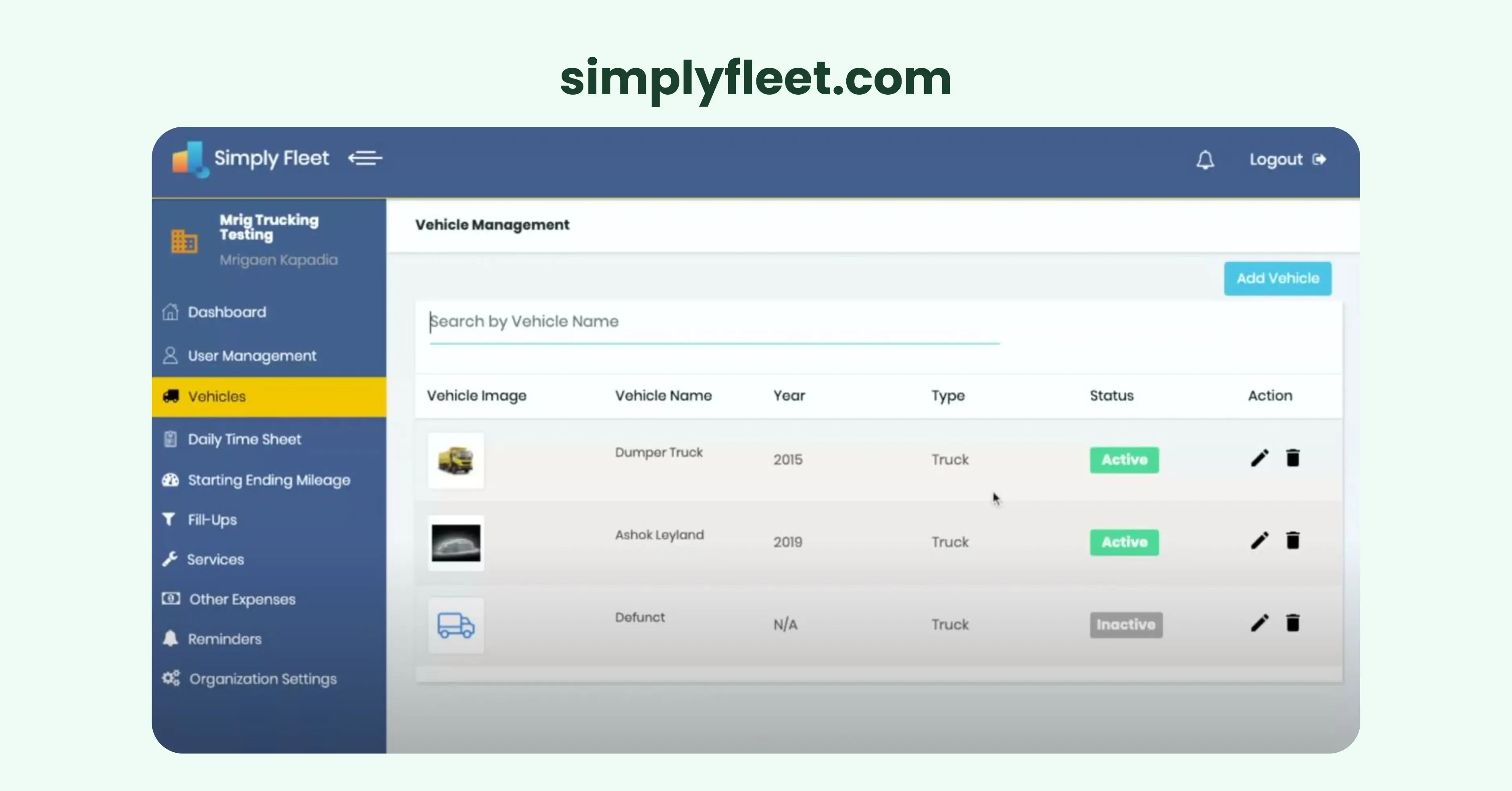This screenshot has width=1512, height=791.
Task: Click the Status column header
Action: click(x=1112, y=396)
